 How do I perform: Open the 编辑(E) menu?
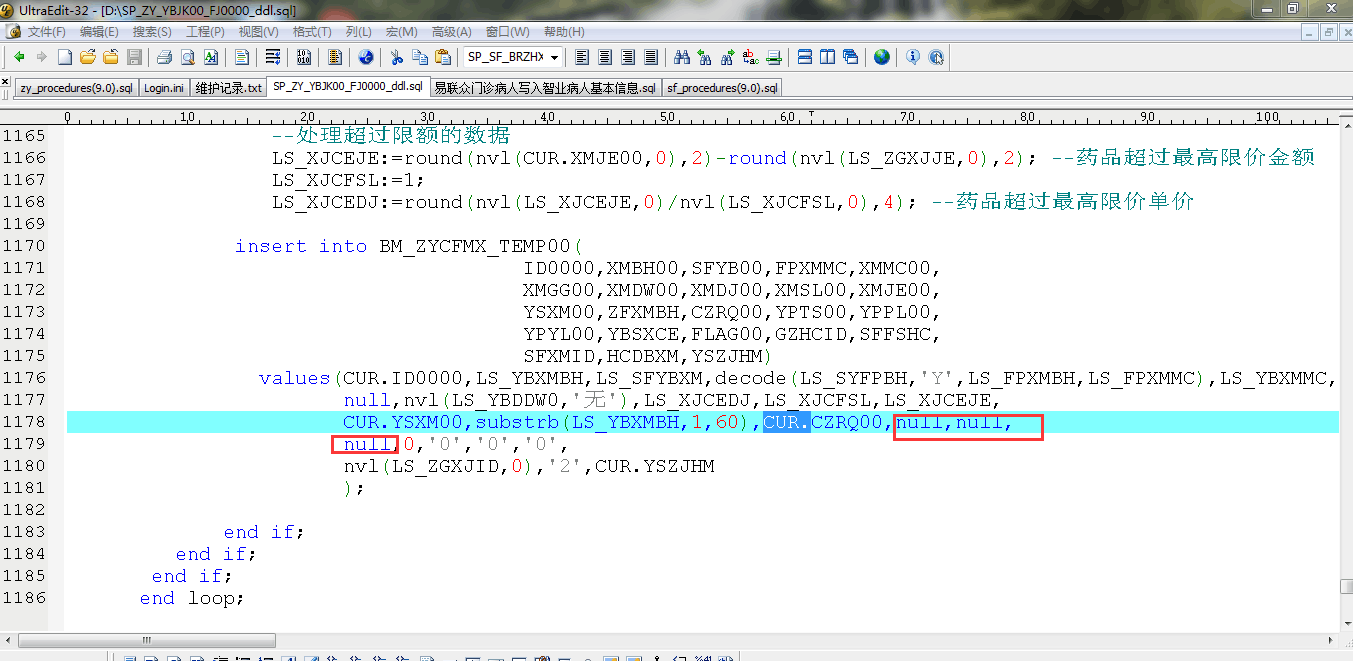[99, 32]
